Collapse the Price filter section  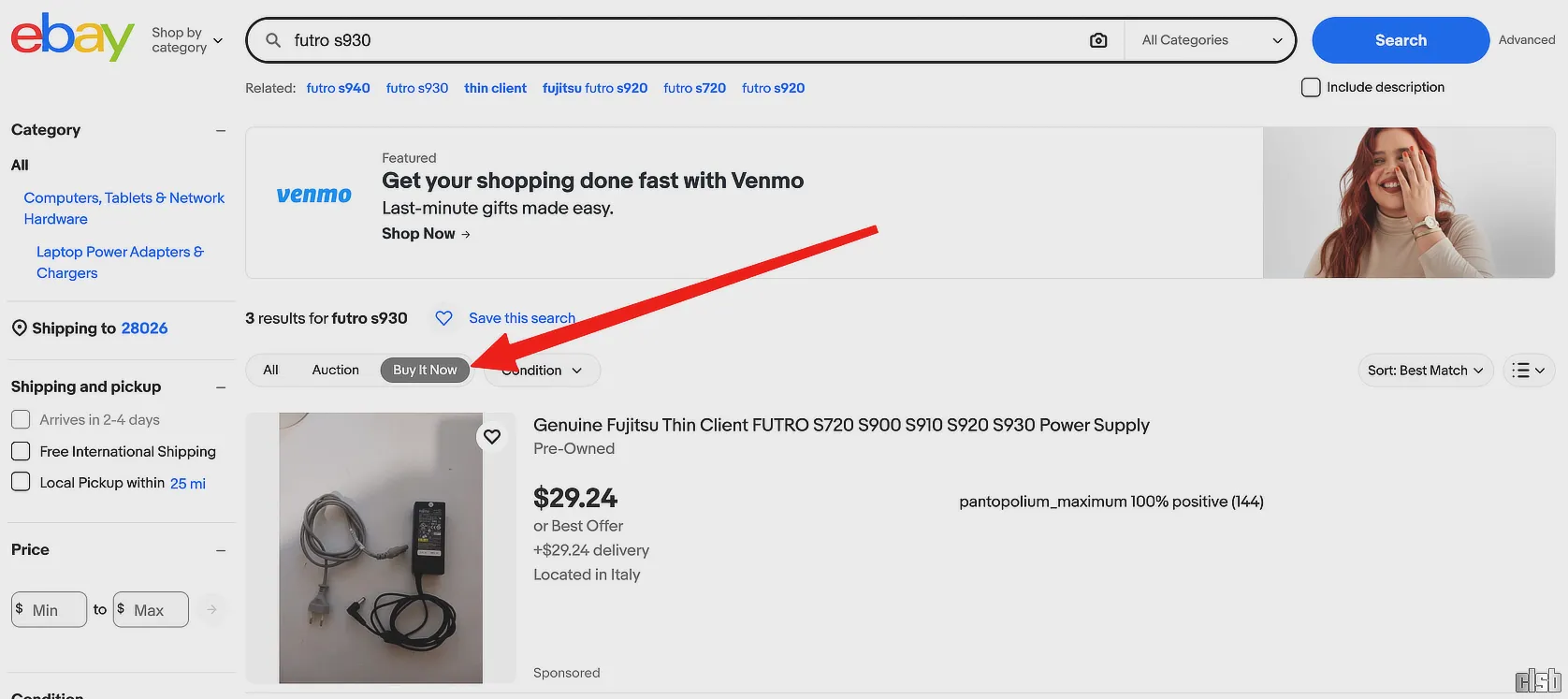[221, 550]
